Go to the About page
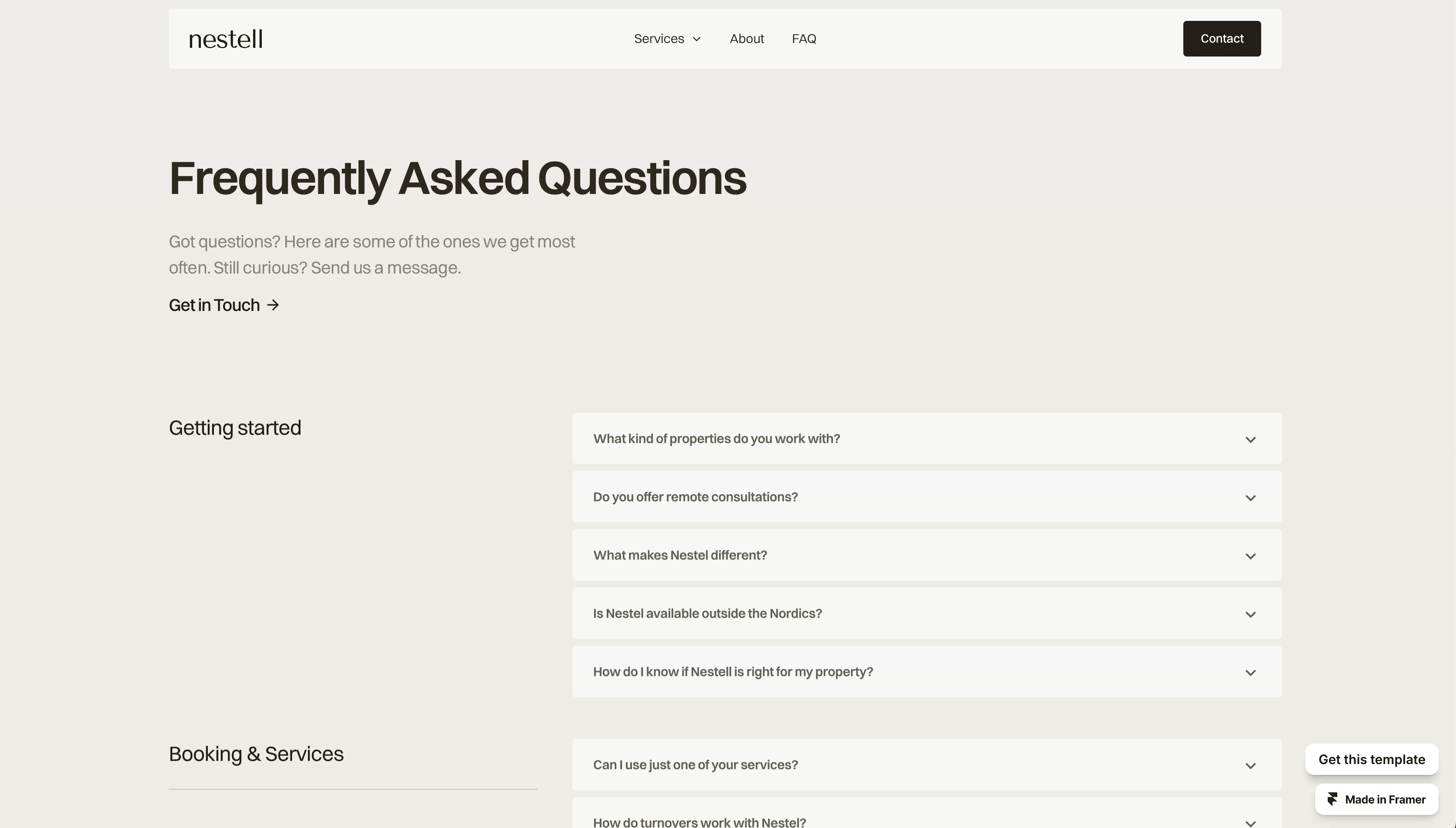 pos(746,39)
